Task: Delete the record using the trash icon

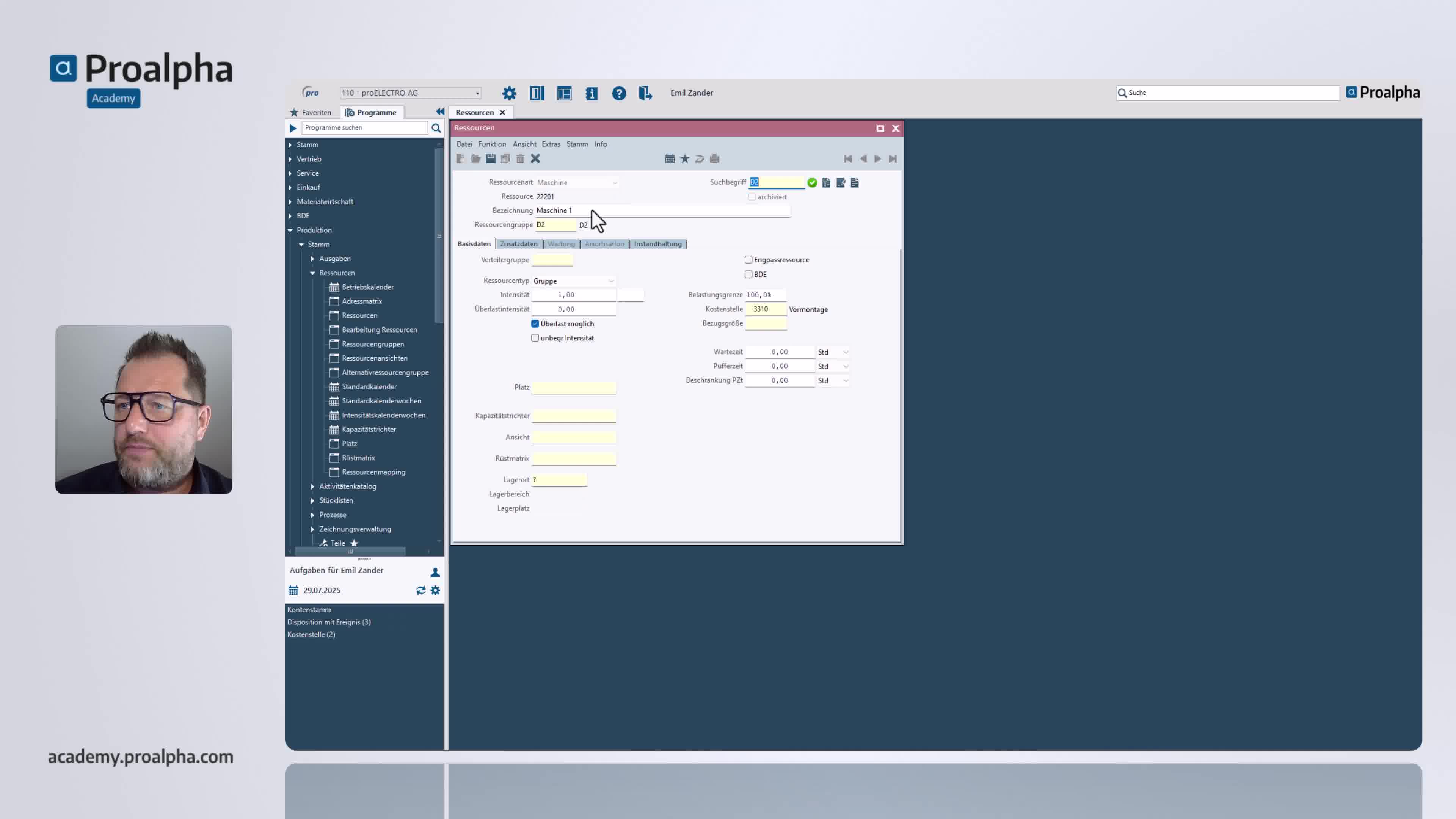Action: (521, 159)
